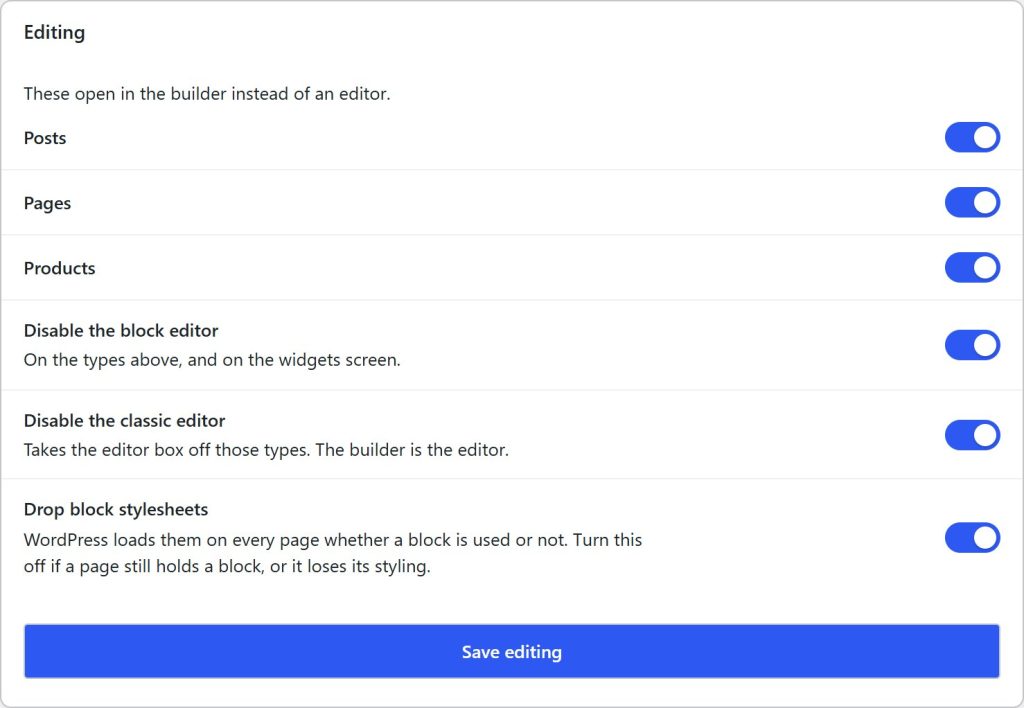Turn off Drop block stylesheets toggle
Image resolution: width=1024 pixels, height=708 pixels.
[x=972, y=538]
